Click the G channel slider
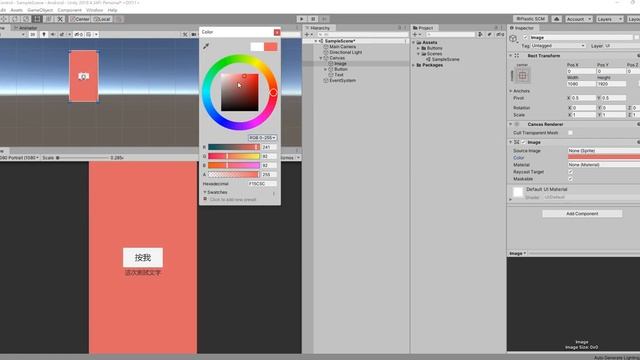The width and height of the screenshot is (640, 360). (x=234, y=156)
